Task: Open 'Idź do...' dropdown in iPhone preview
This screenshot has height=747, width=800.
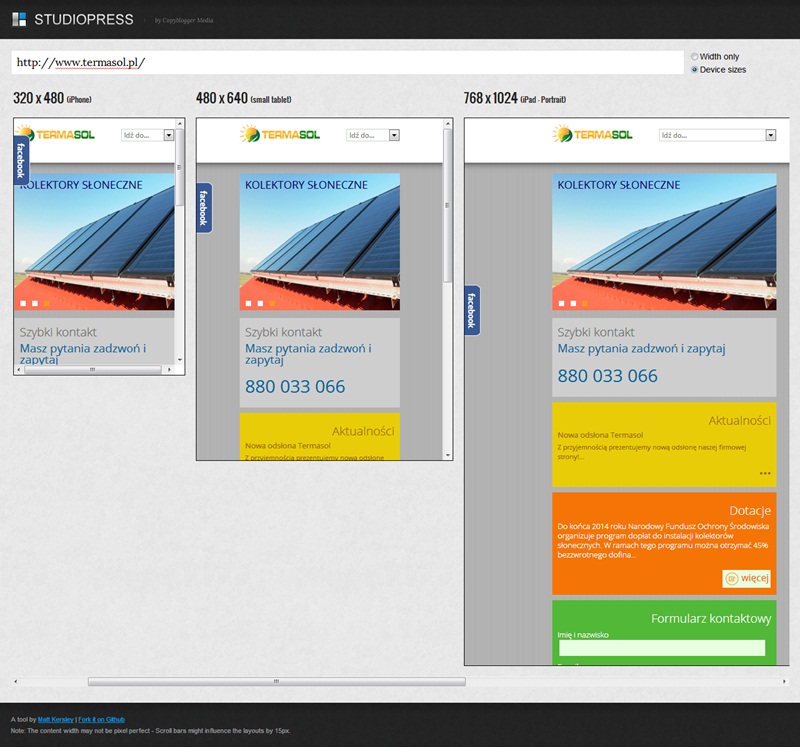Action: [x=148, y=135]
